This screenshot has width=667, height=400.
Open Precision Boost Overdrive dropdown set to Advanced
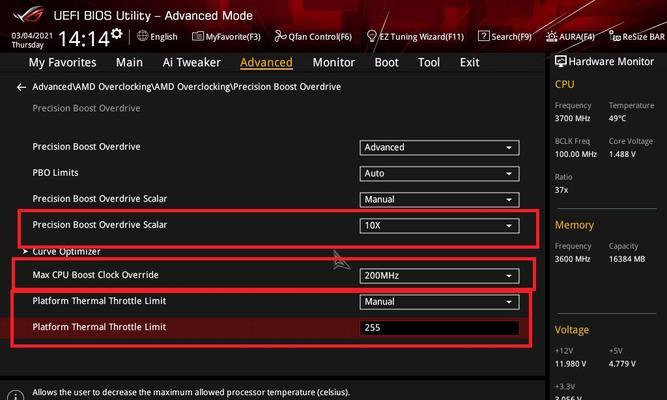[x=439, y=148]
